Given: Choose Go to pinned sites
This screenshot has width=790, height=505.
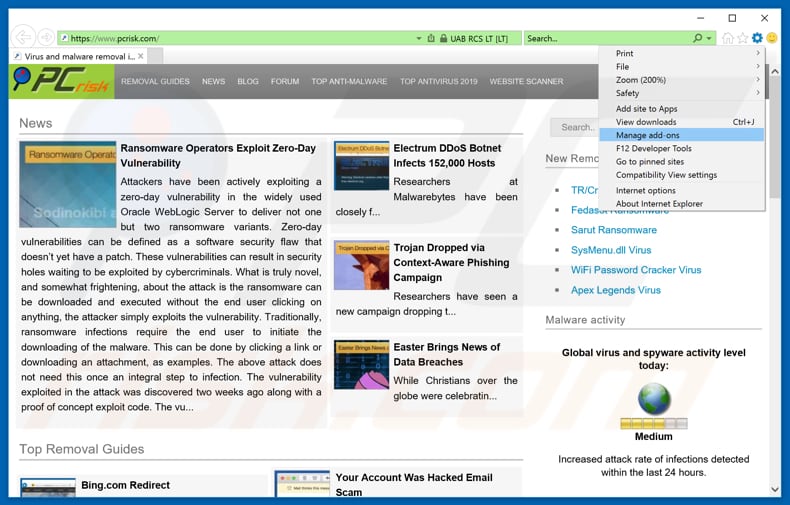Looking at the screenshot, I should pos(682,161).
